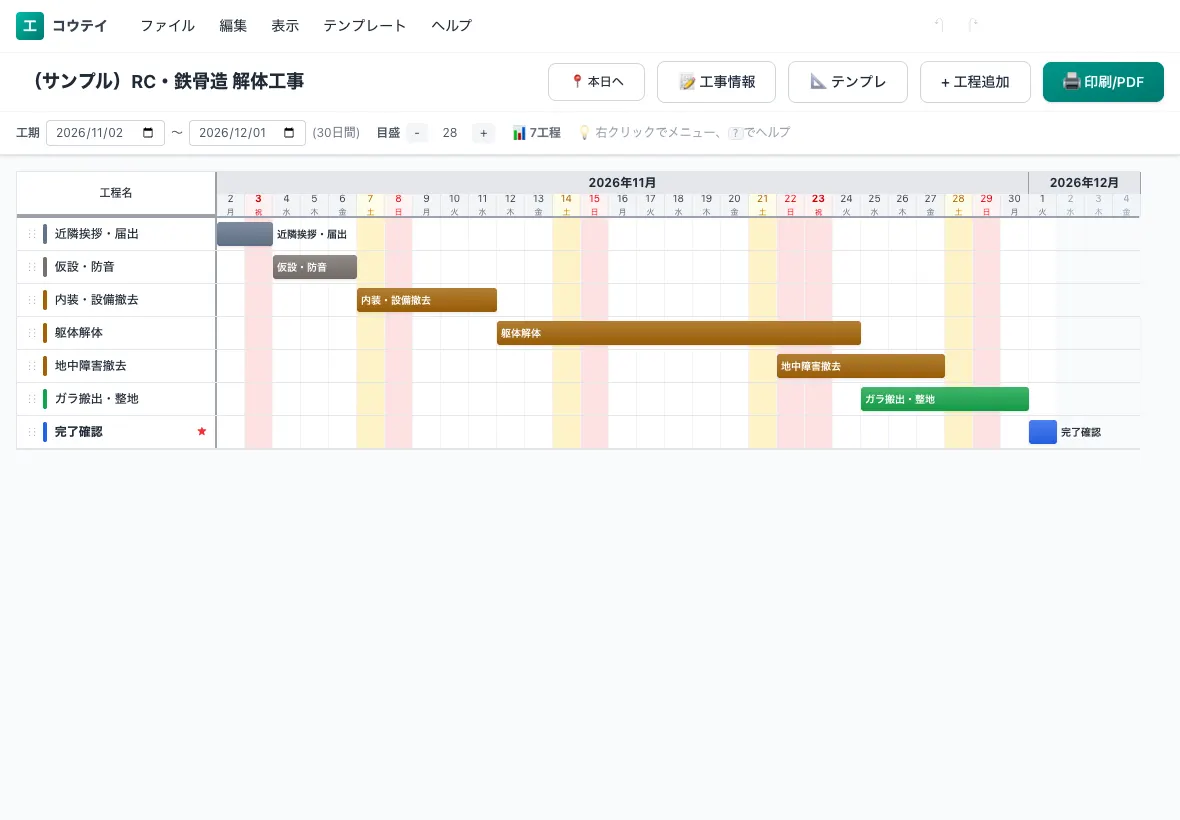
Task: Click the テンプレ button
Action: pos(847,81)
